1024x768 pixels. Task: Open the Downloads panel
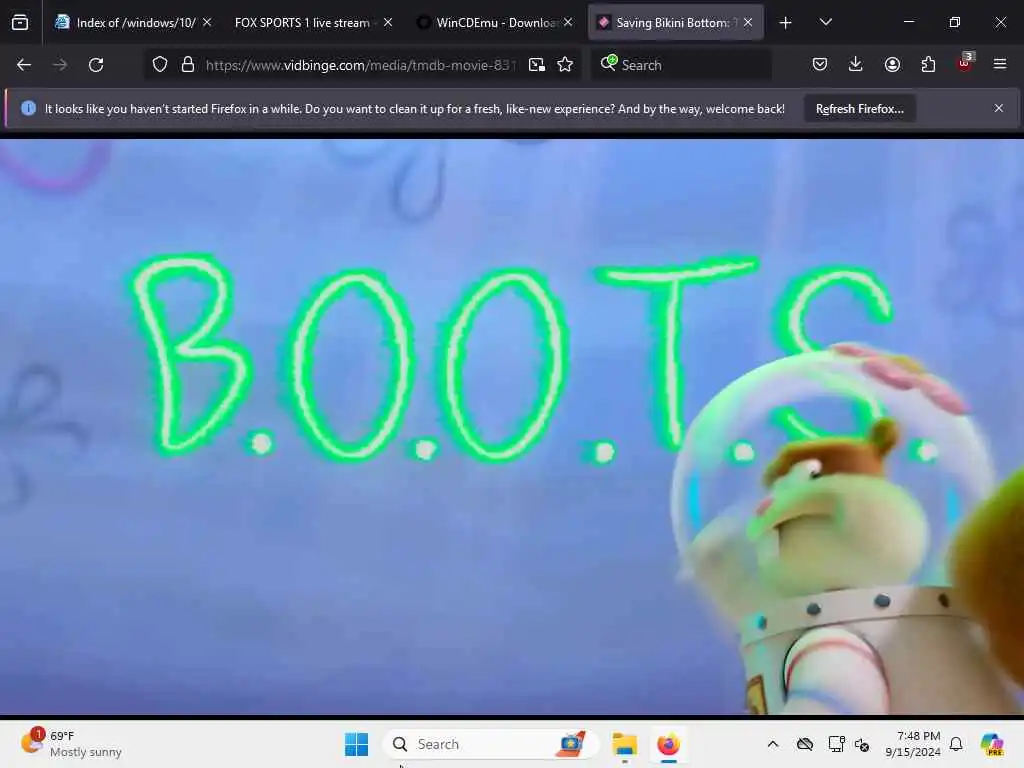pyautogui.click(x=856, y=65)
